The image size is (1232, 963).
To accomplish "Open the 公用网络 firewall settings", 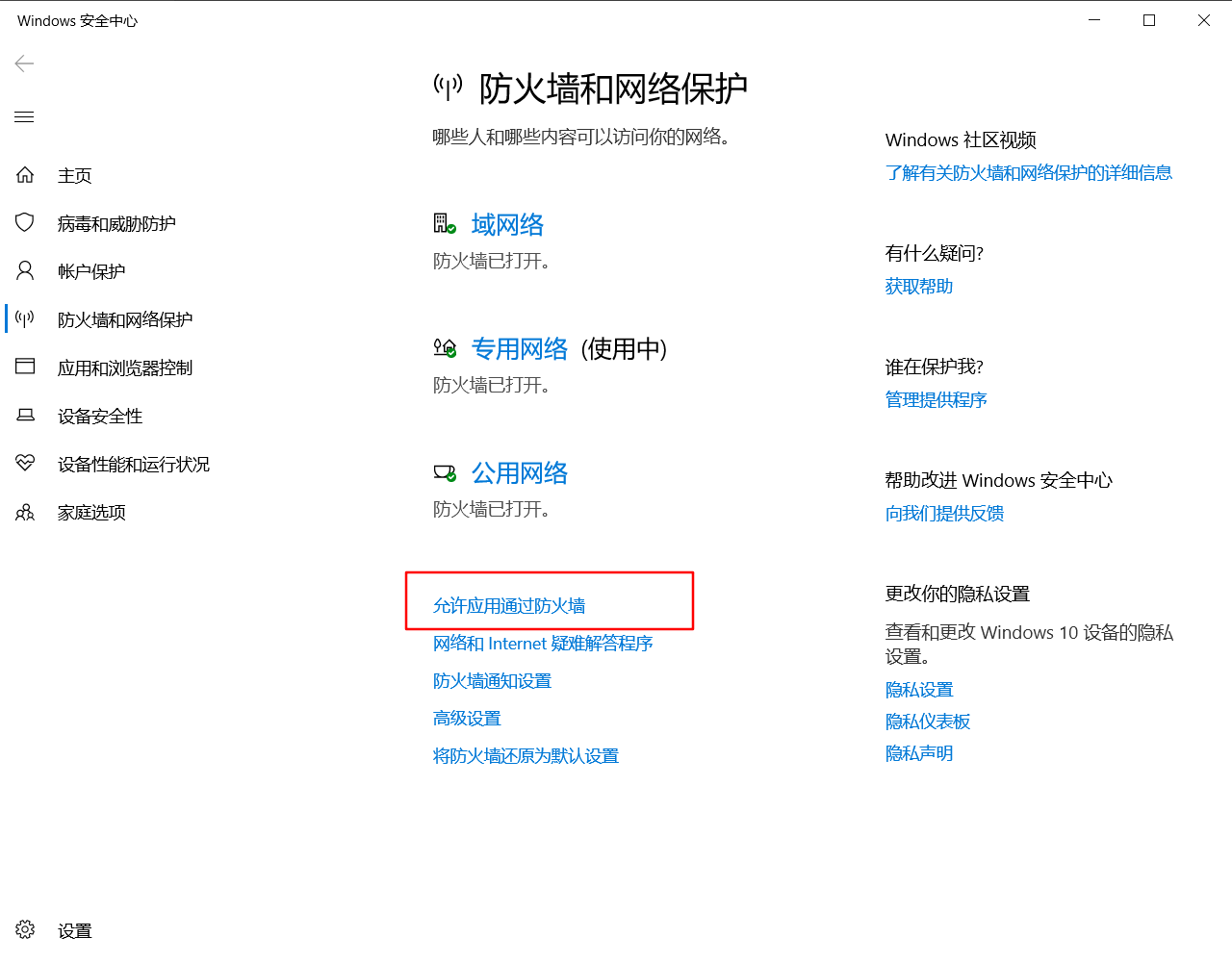I will (x=520, y=472).
